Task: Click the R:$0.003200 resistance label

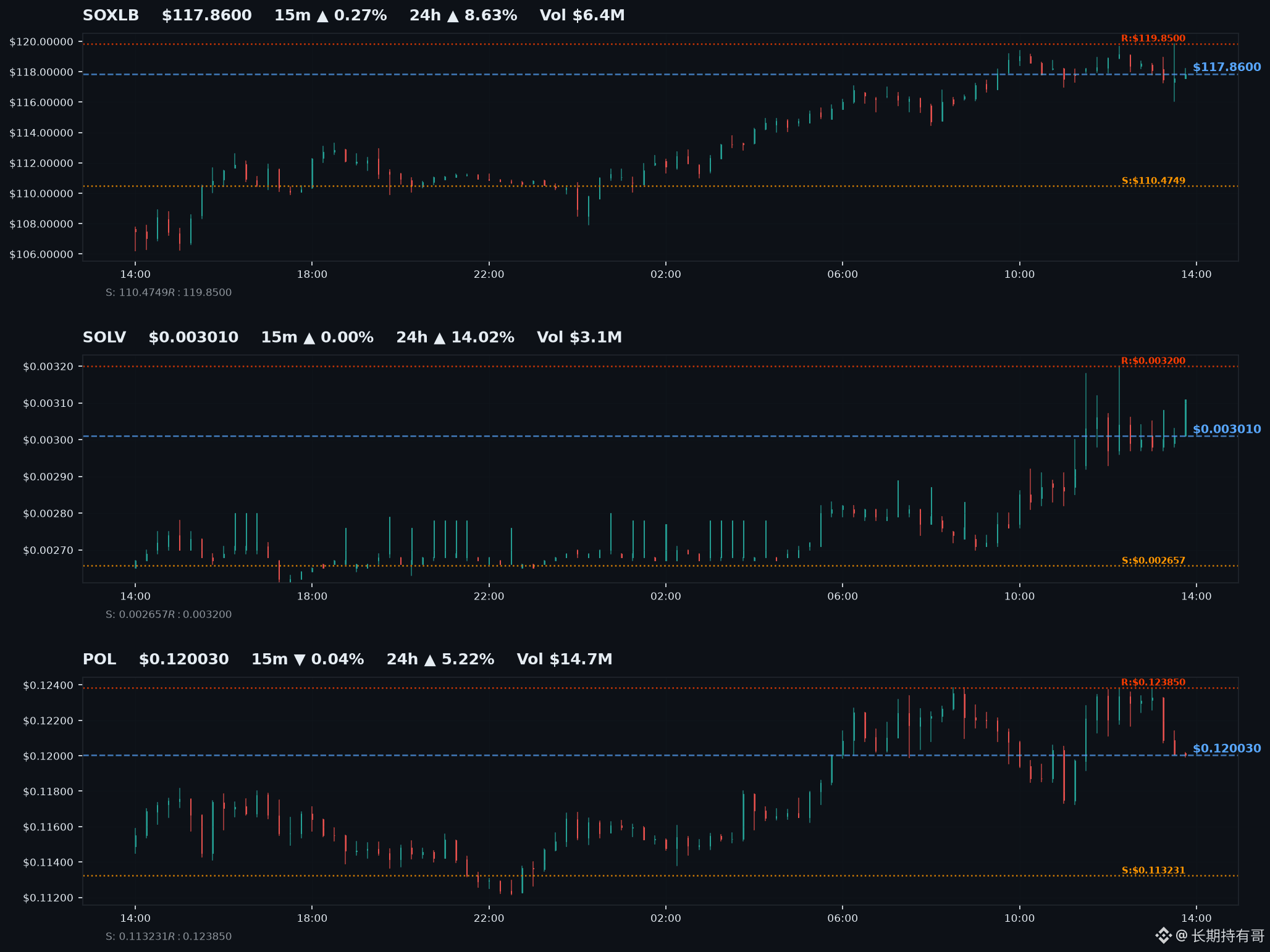Action: point(1153,361)
